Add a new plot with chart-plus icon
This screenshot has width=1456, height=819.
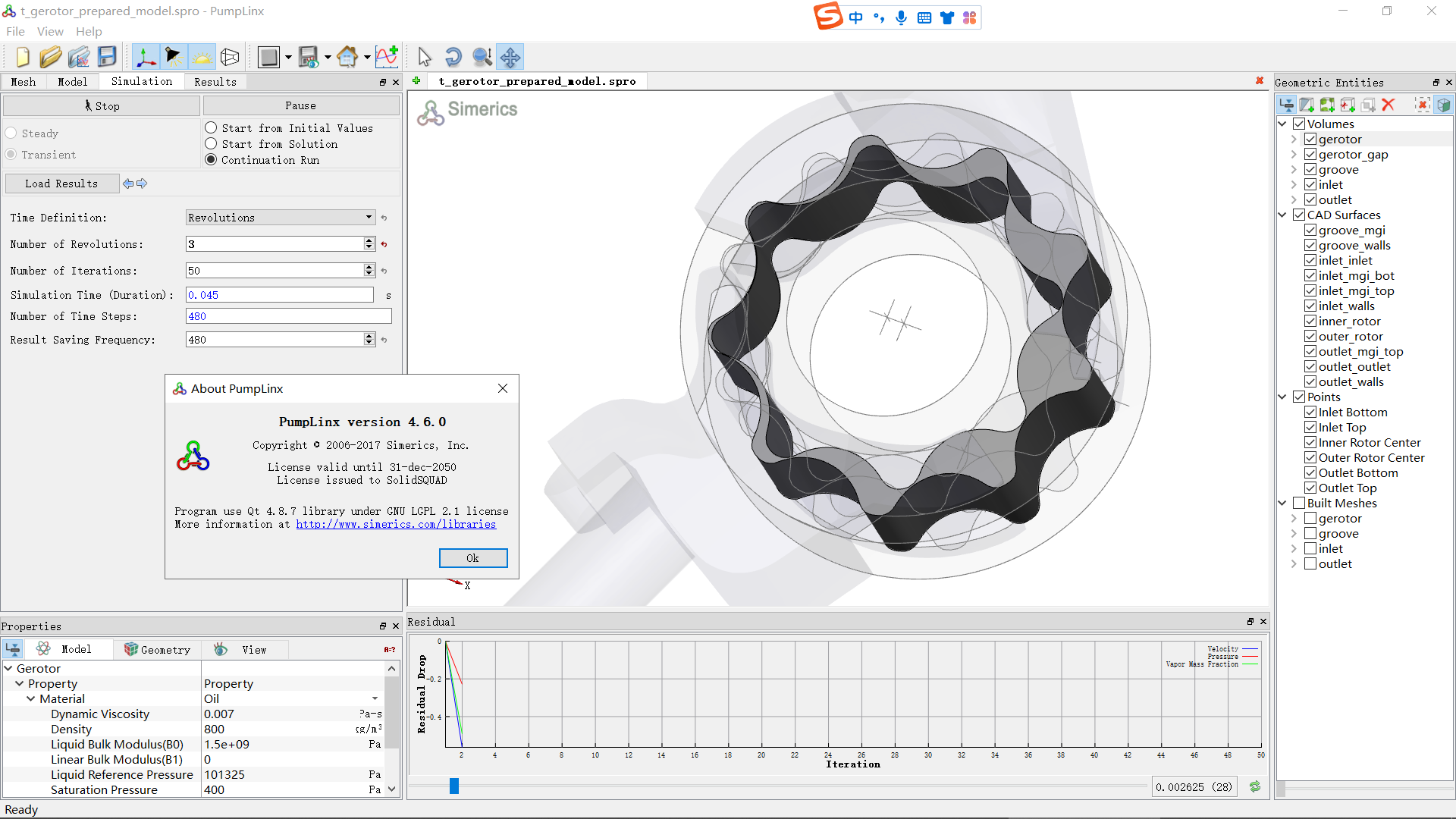(x=387, y=57)
